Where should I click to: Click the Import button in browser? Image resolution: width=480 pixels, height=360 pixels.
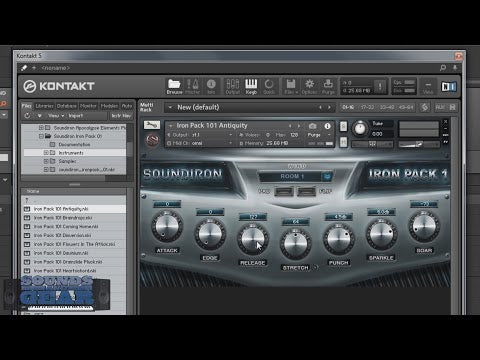click(76, 116)
